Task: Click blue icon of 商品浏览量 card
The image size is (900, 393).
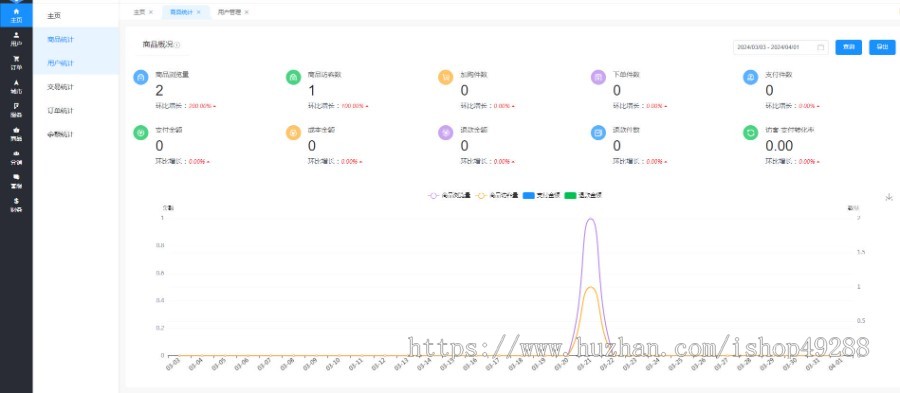Action: (x=141, y=77)
